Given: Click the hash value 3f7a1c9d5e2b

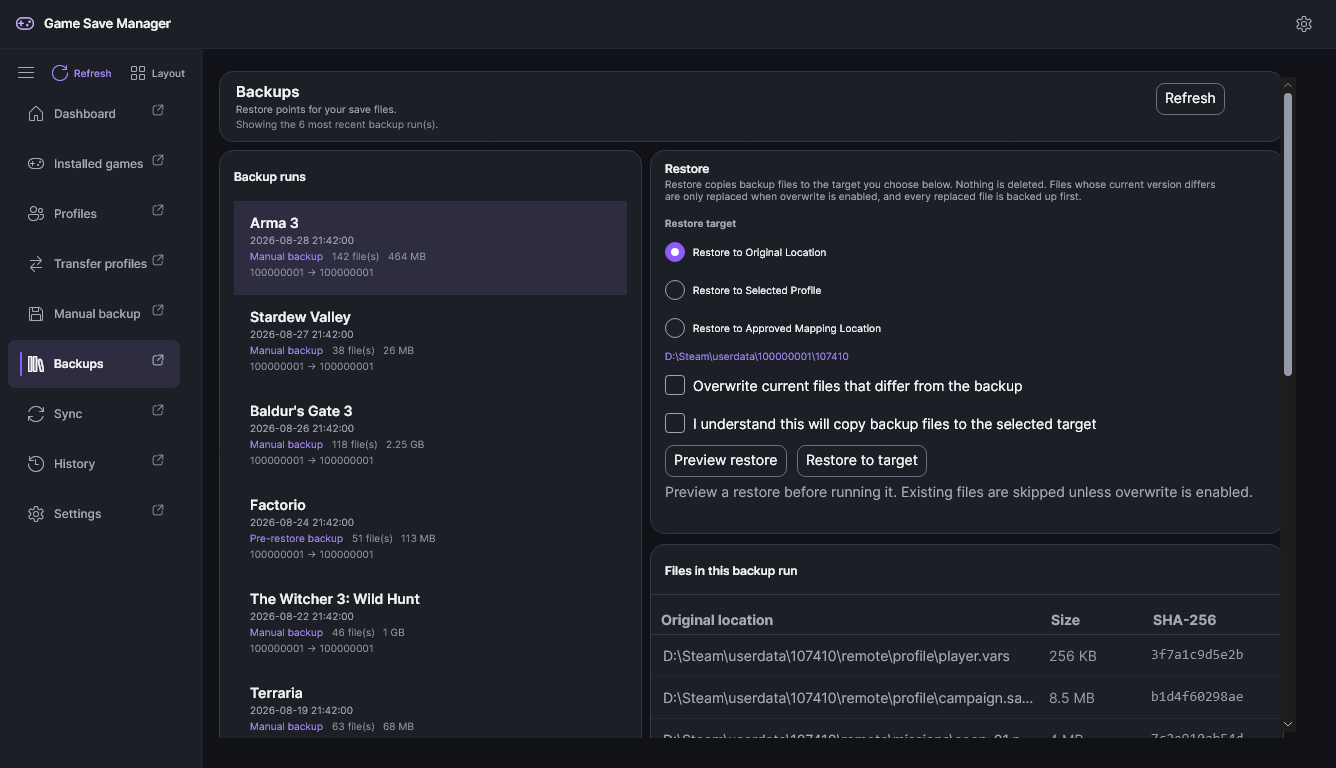Looking at the screenshot, I should click(x=1197, y=655).
